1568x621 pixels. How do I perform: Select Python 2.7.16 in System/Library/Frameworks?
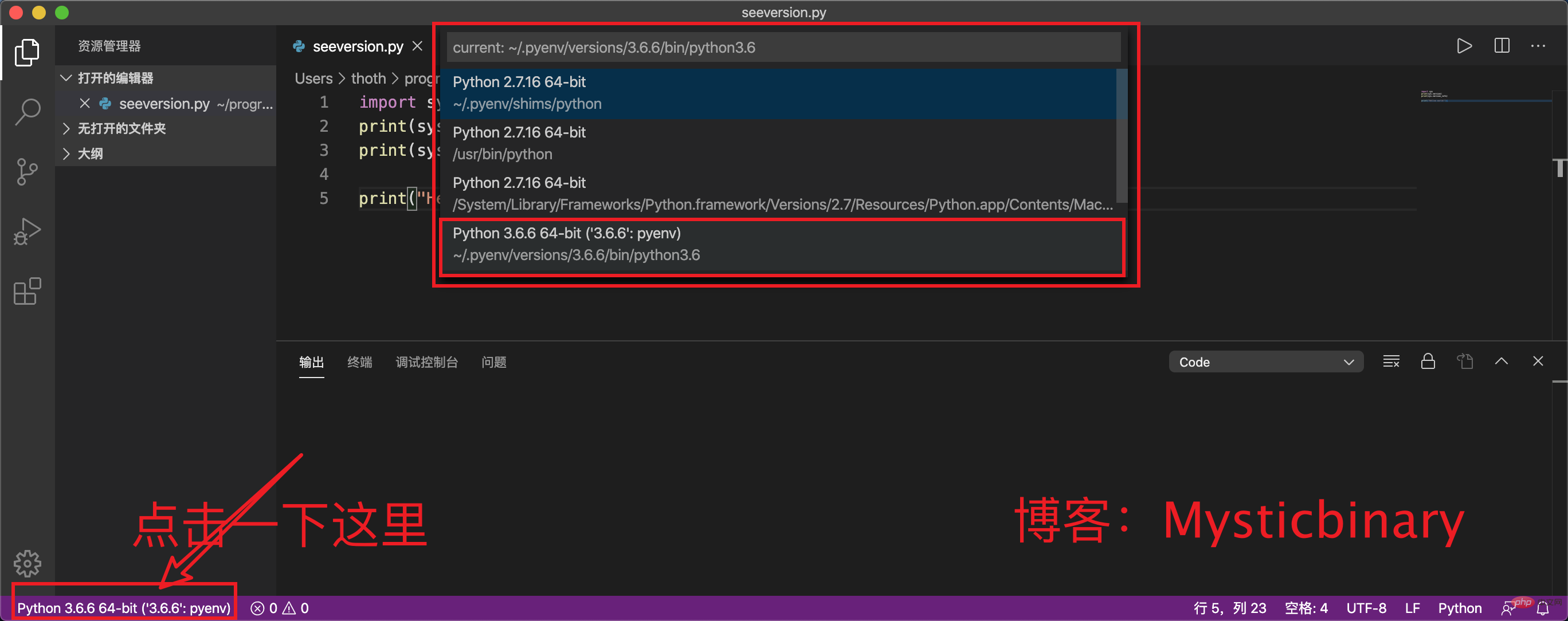[x=778, y=194]
